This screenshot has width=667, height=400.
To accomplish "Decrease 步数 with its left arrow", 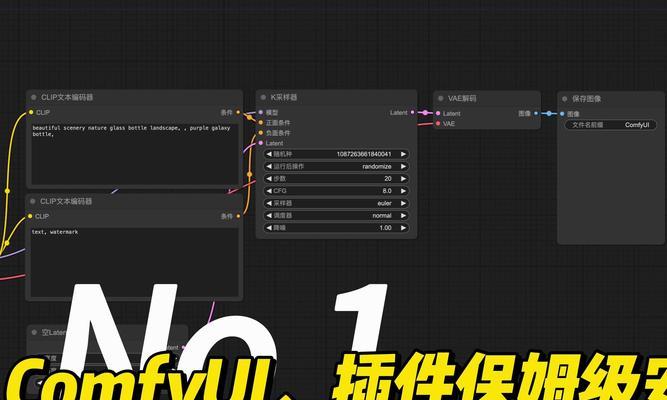I will (269, 179).
